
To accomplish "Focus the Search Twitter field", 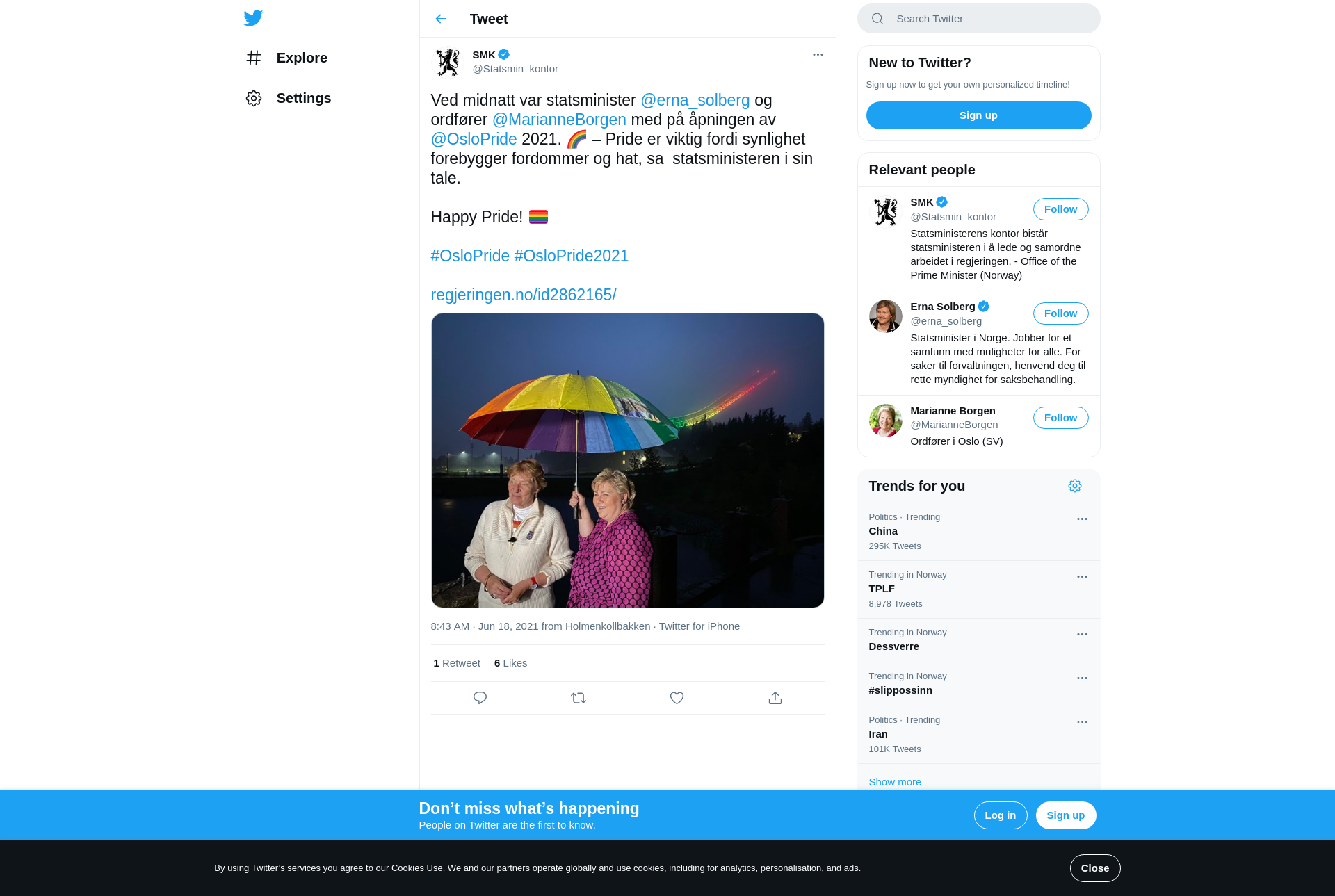I will click(978, 19).
